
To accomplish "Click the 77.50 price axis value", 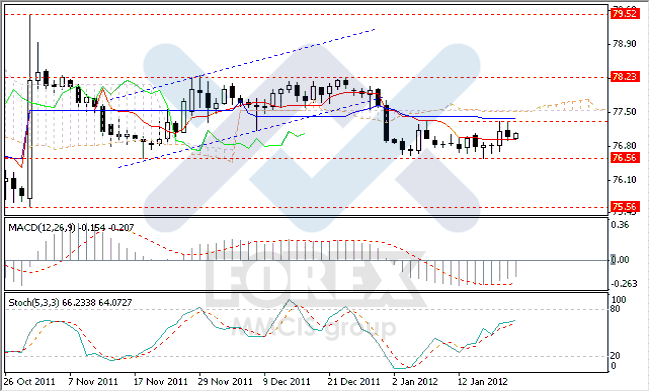I will pyautogui.click(x=624, y=112).
